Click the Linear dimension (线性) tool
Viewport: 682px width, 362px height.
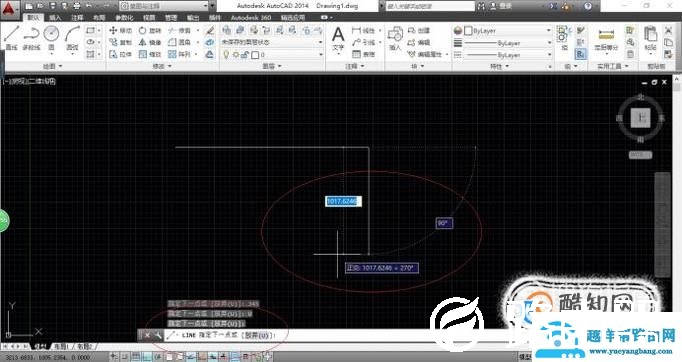coord(364,30)
